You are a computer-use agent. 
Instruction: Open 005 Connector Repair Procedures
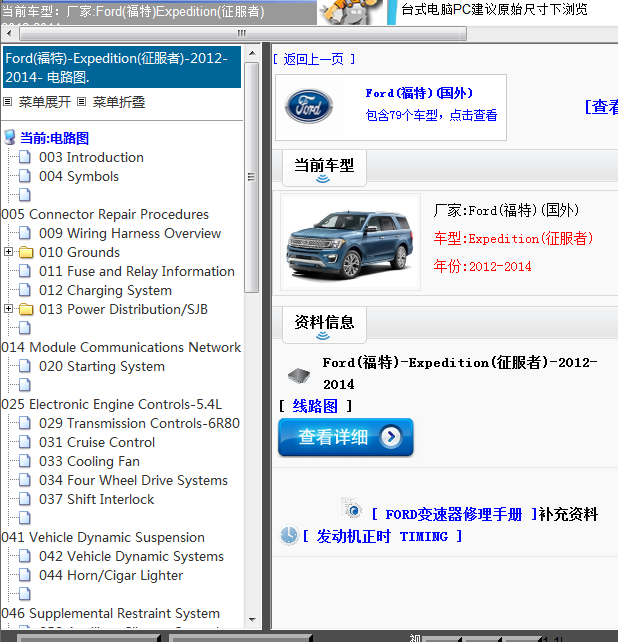[105, 214]
